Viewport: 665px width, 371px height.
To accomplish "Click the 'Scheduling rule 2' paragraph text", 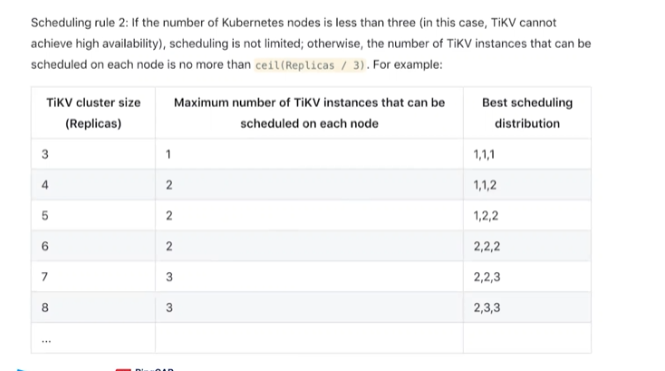I will click(310, 44).
